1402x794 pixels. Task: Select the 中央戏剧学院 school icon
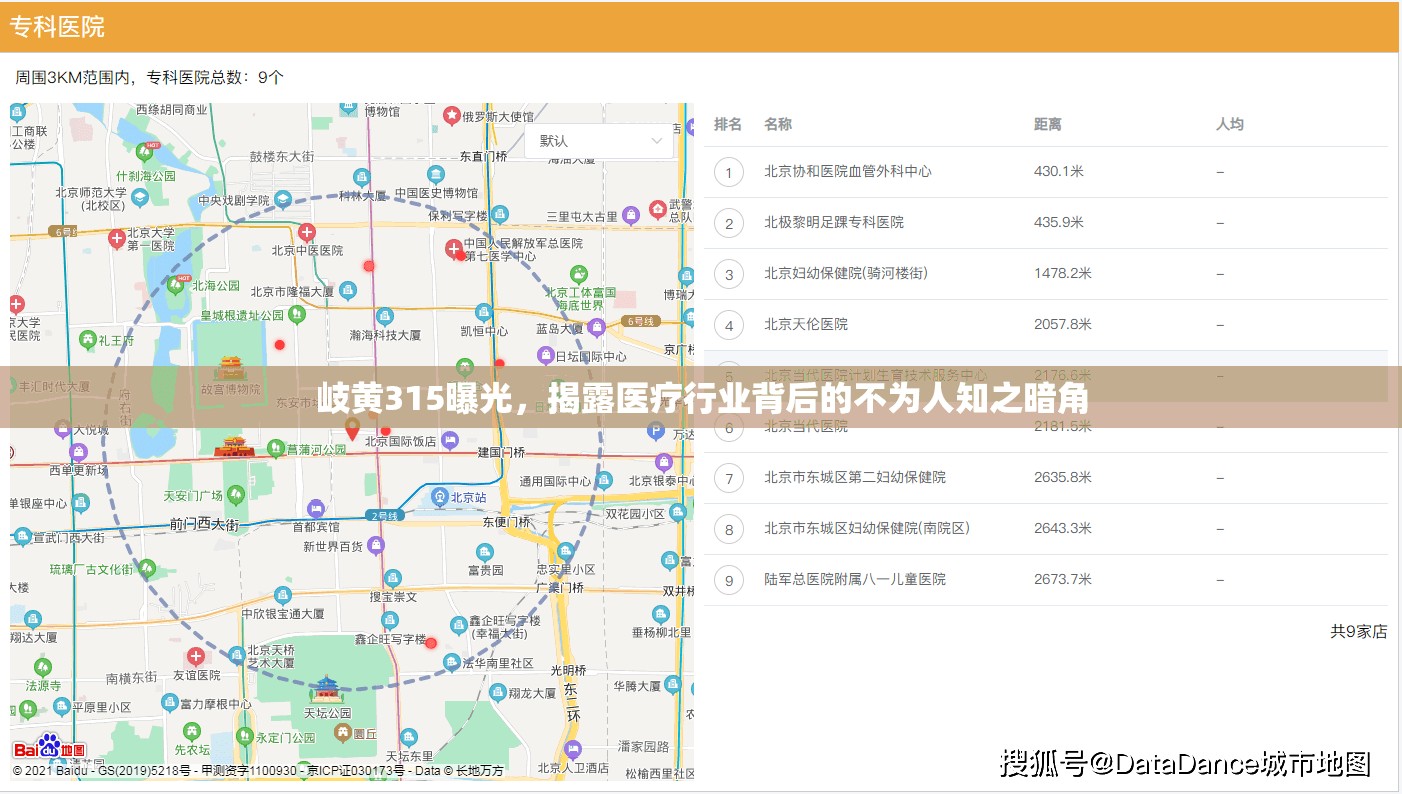pyautogui.click(x=283, y=199)
